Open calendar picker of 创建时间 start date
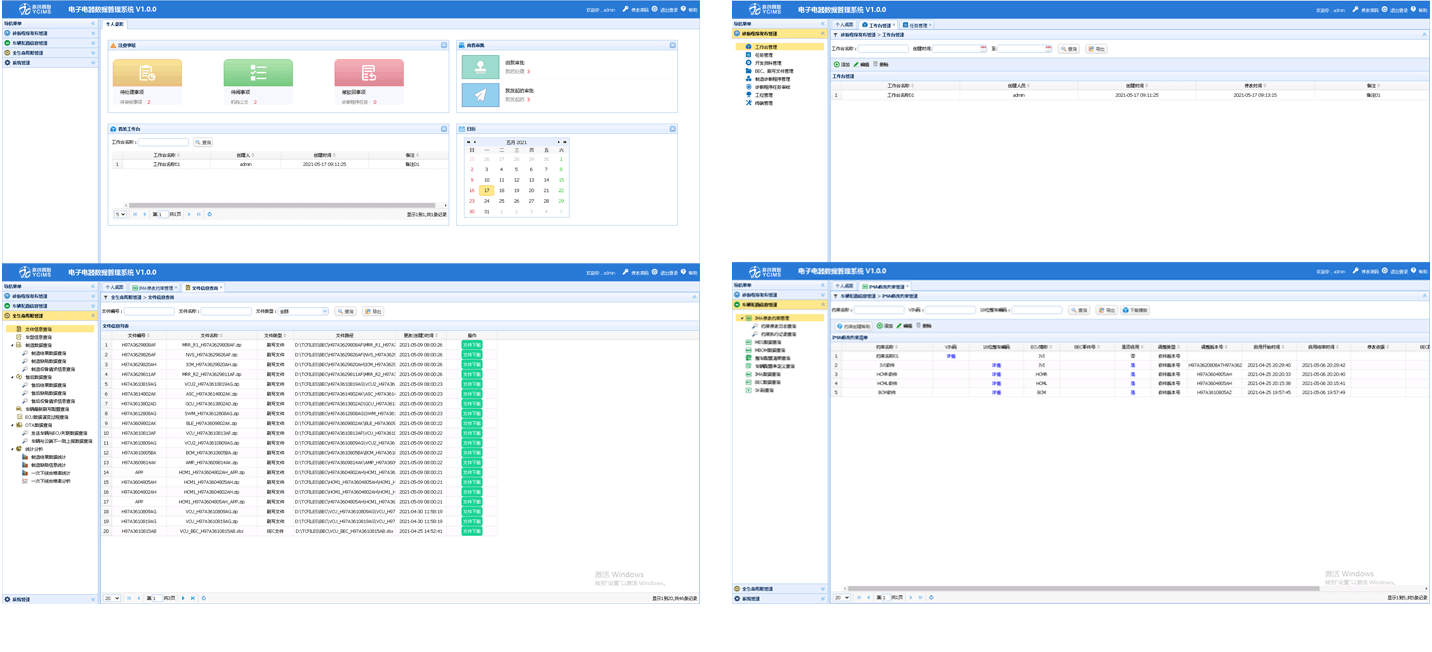This screenshot has height=652, width=1432. click(x=983, y=48)
